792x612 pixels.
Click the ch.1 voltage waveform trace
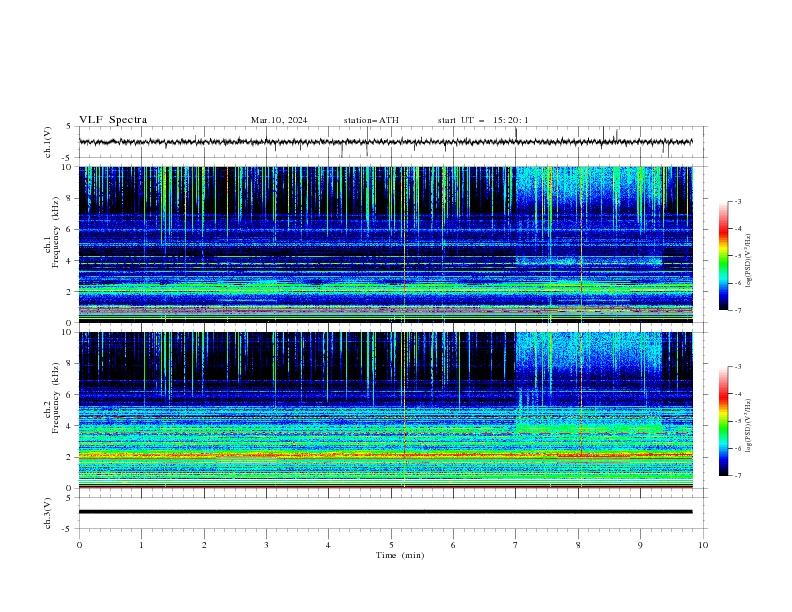pos(386,142)
